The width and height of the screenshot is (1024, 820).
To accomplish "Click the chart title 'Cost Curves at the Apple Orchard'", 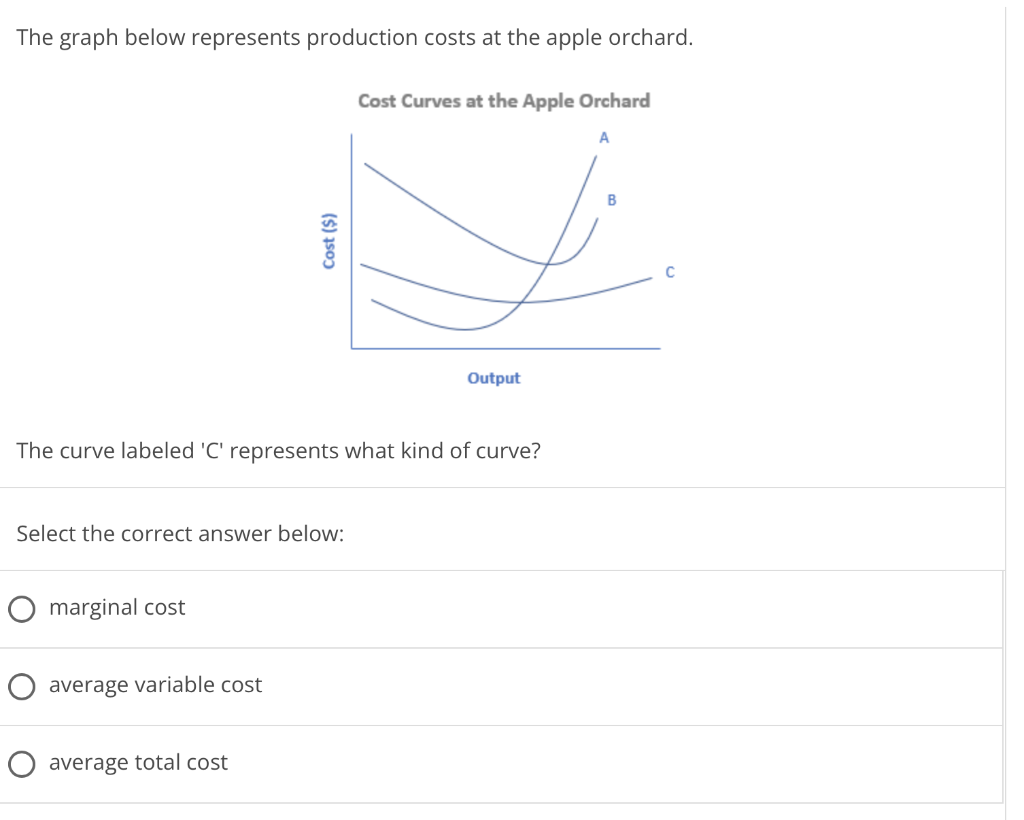I will [504, 100].
